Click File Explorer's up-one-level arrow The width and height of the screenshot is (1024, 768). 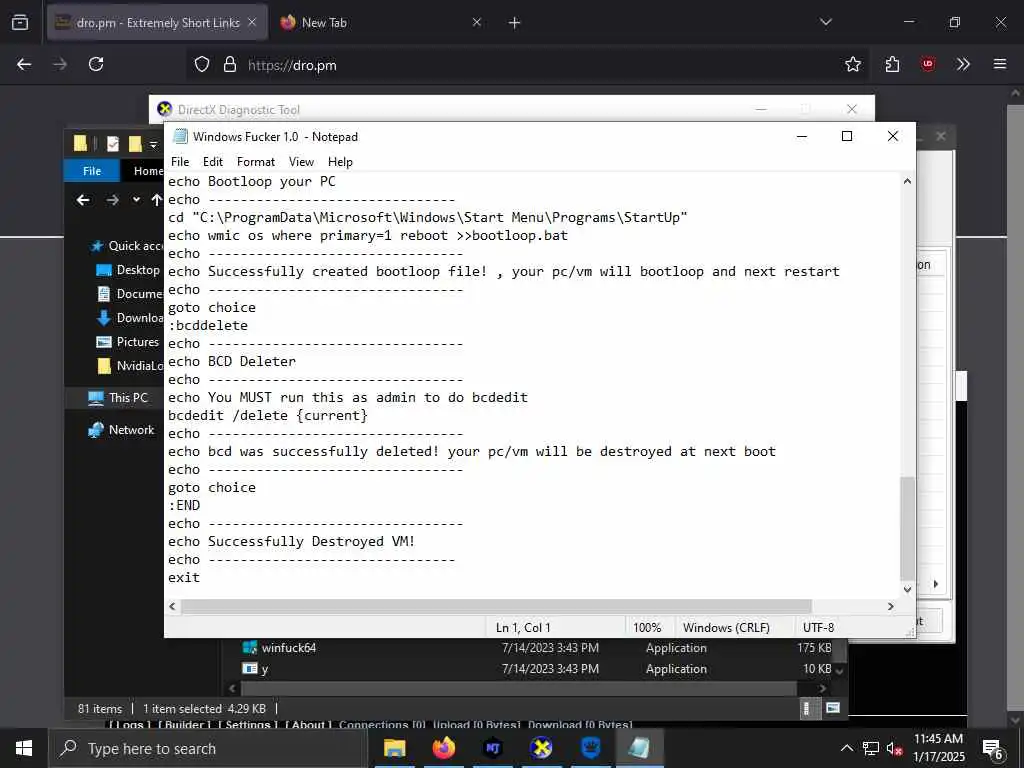click(x=157, y=200)
